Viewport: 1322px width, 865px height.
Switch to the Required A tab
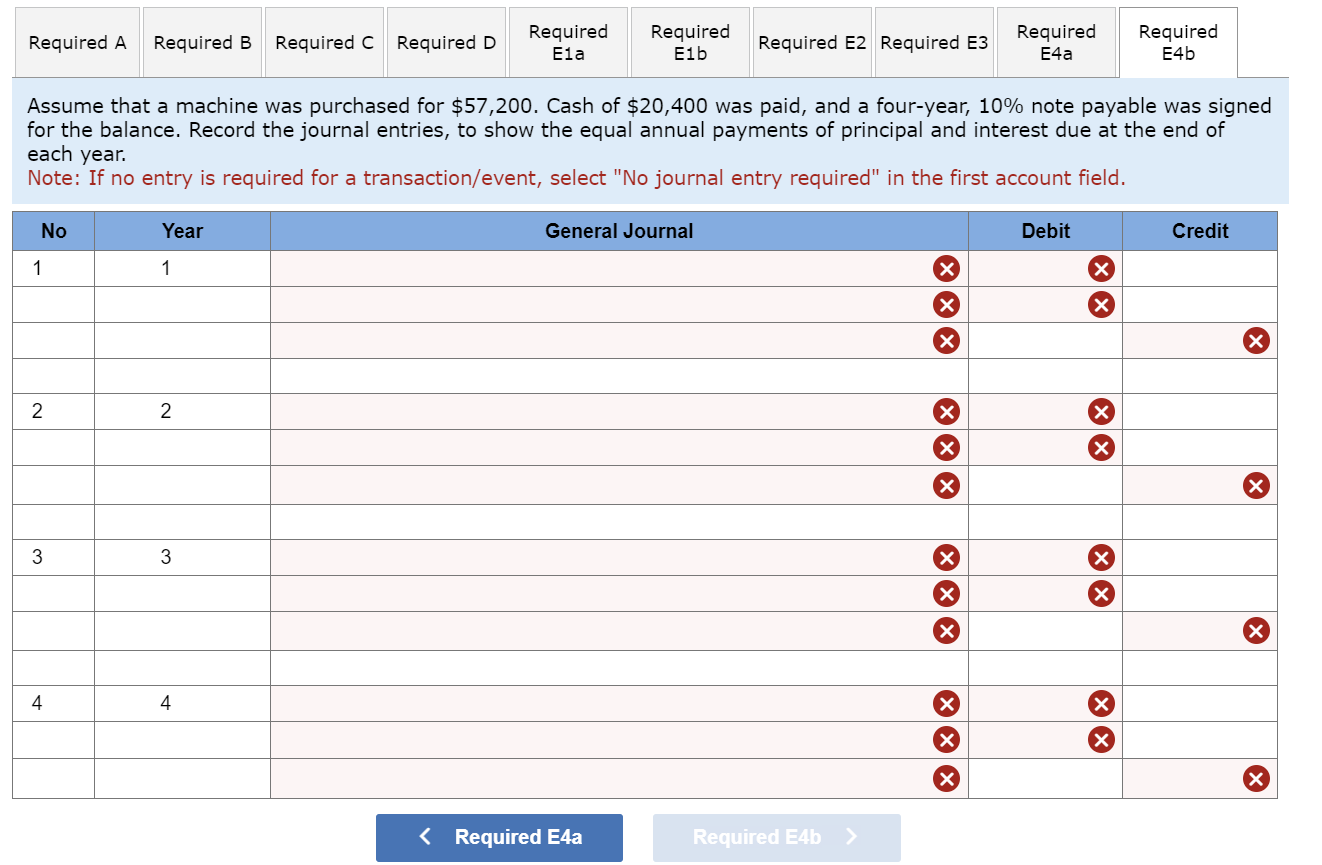click(x=77, y=42)
